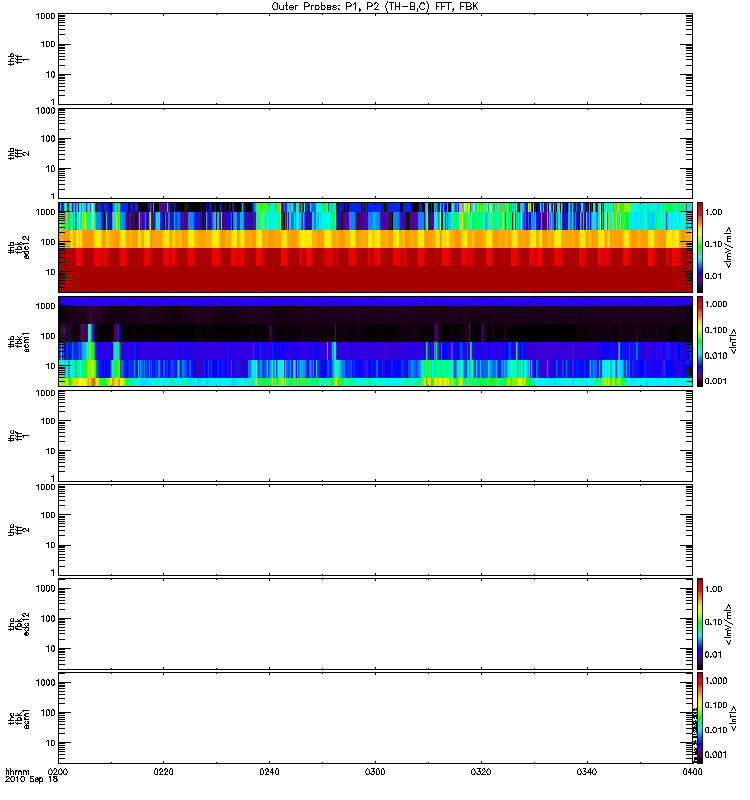Click the '<|mV/m|>' unit label beside thc edc12 bar
750x800 pixels.
729,624
